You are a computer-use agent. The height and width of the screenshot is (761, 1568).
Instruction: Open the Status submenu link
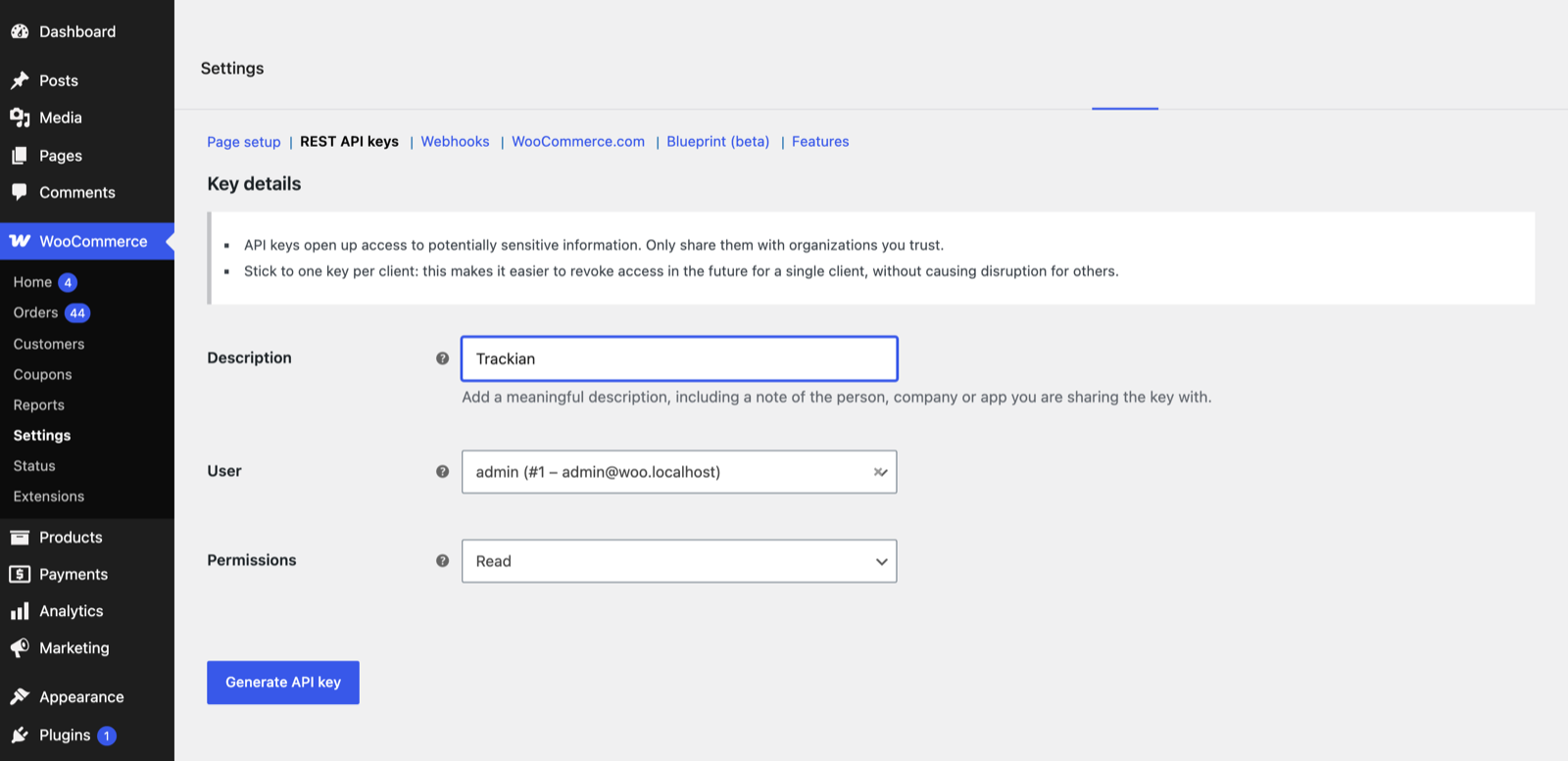(x=34, y=465)
